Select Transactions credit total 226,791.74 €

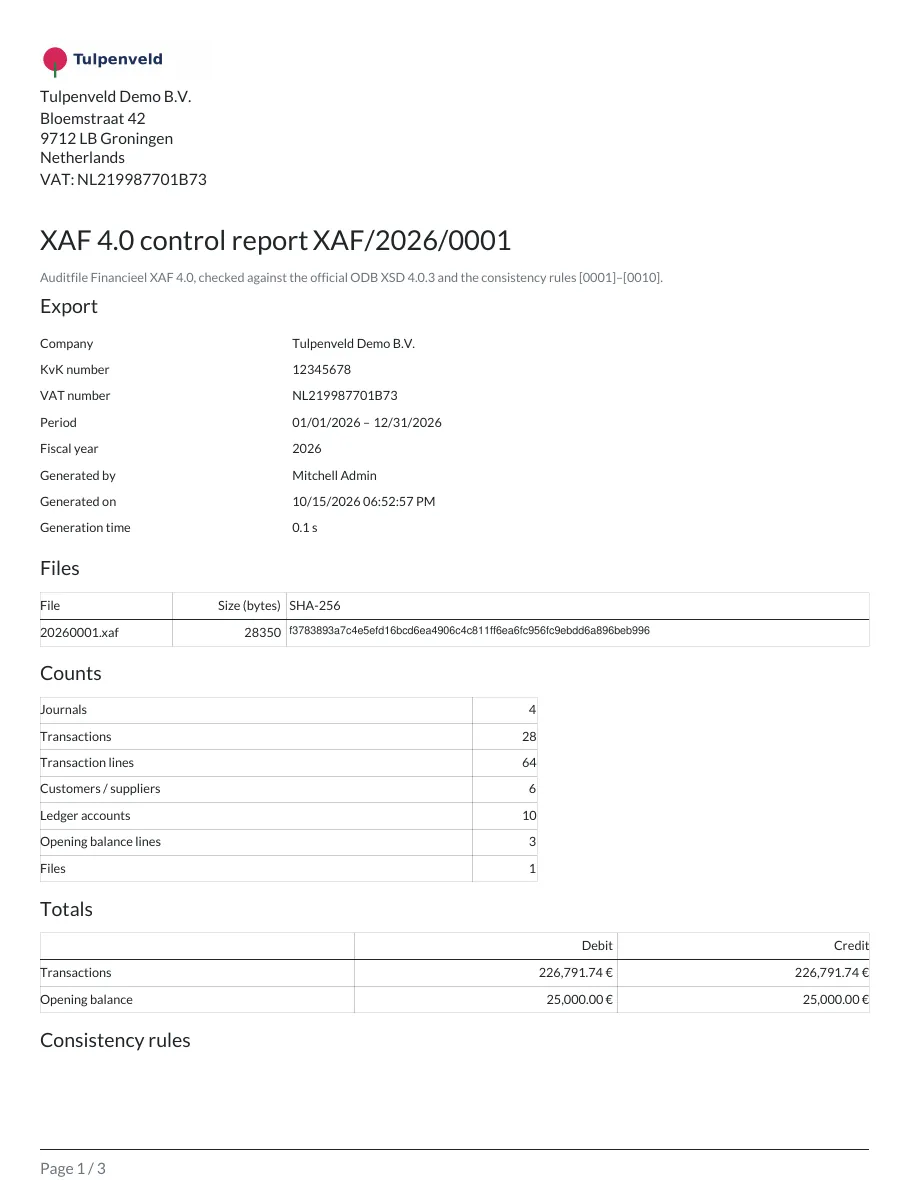click(832, 973)
